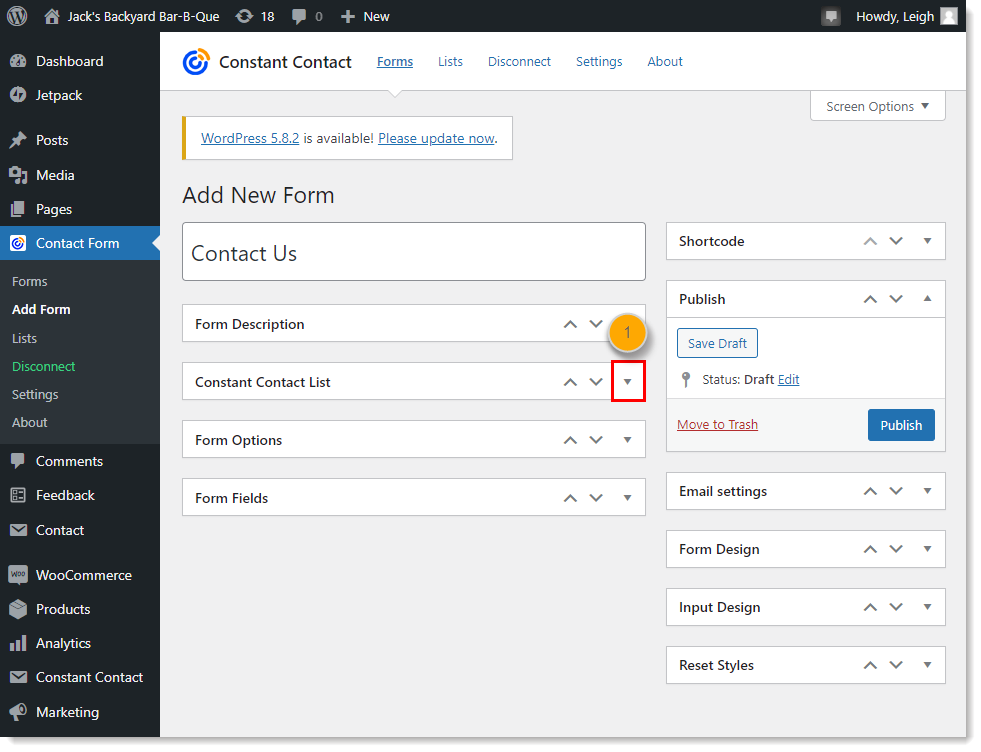
Task: Switch to the Forms tab
Action: [x=395, y=61]
